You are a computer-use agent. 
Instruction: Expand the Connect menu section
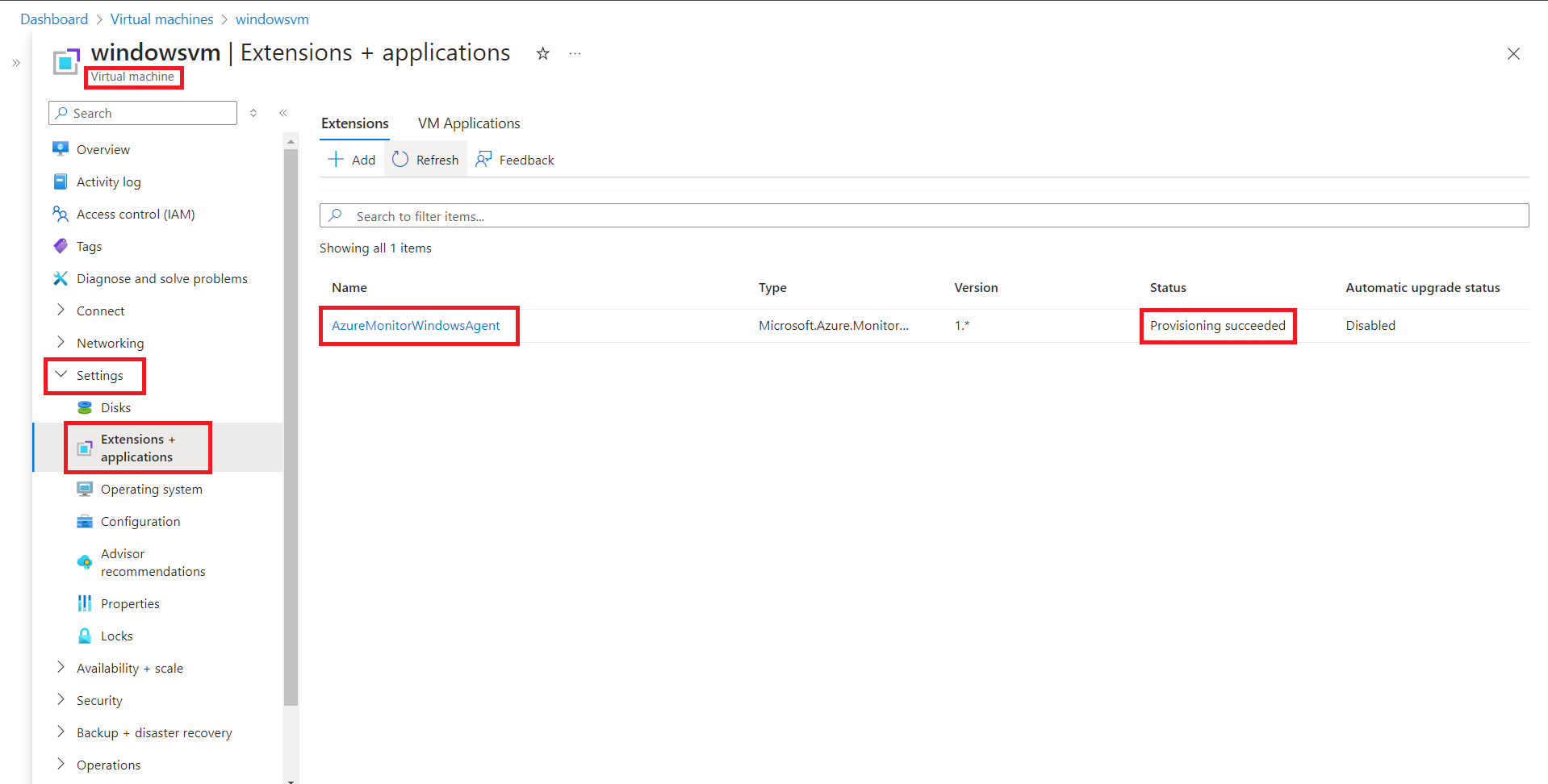pos(61,310)
